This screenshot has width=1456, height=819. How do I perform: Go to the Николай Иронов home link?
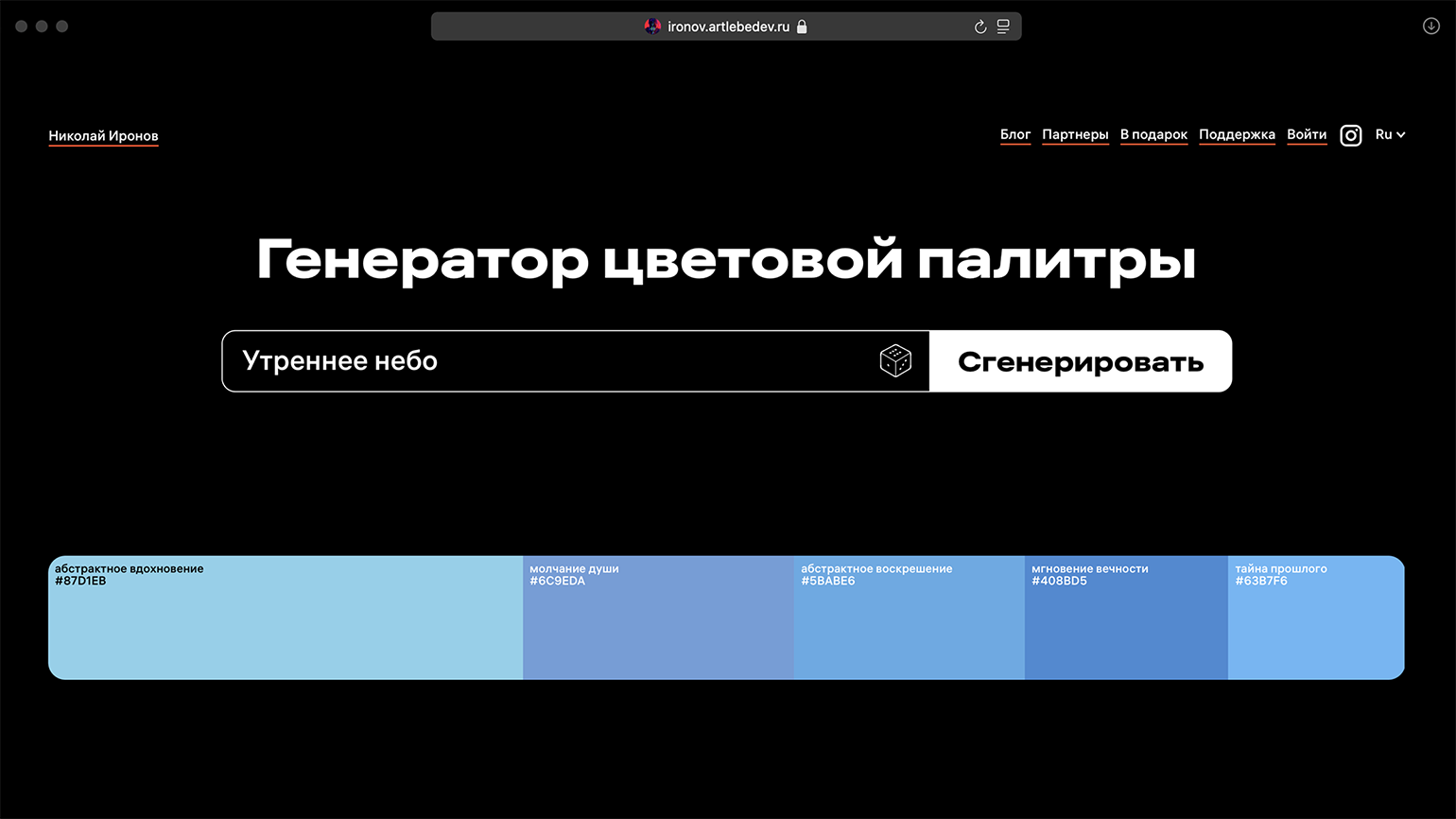(104, 136)
